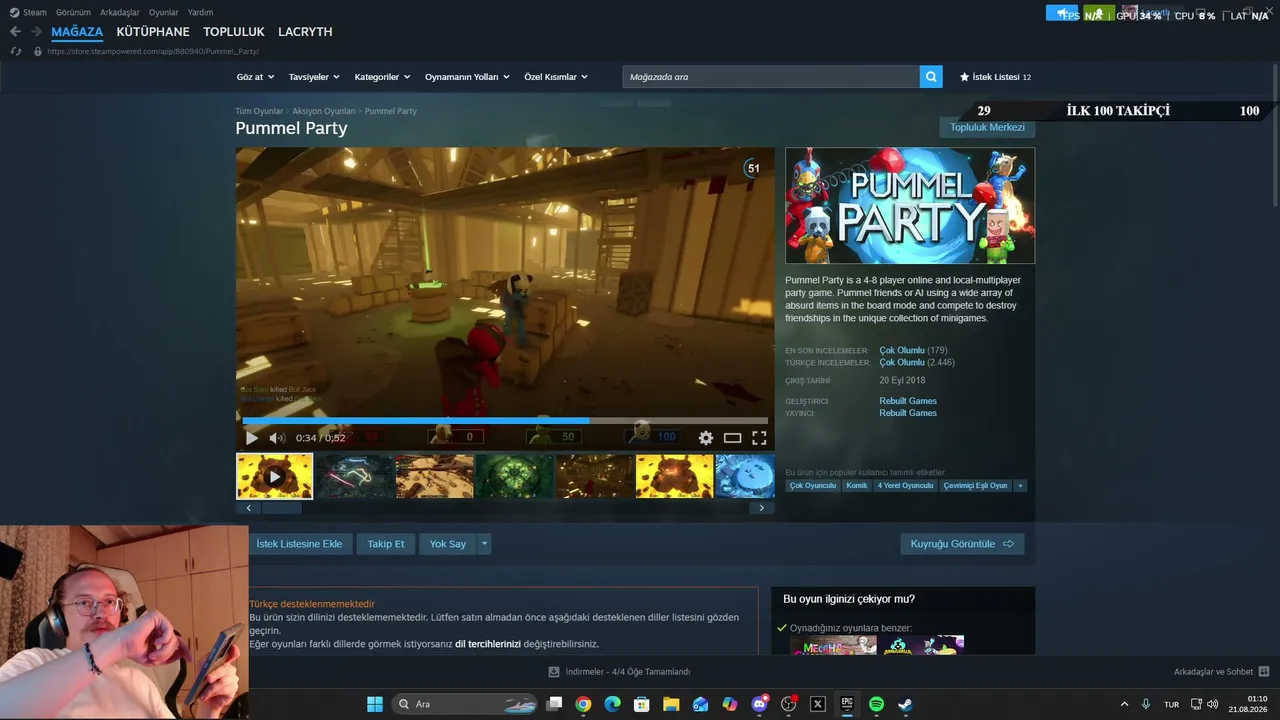This screenshot has width=1280, height=720.
Task: Switch the trailer to fullscreen
Action: point(759,438)
